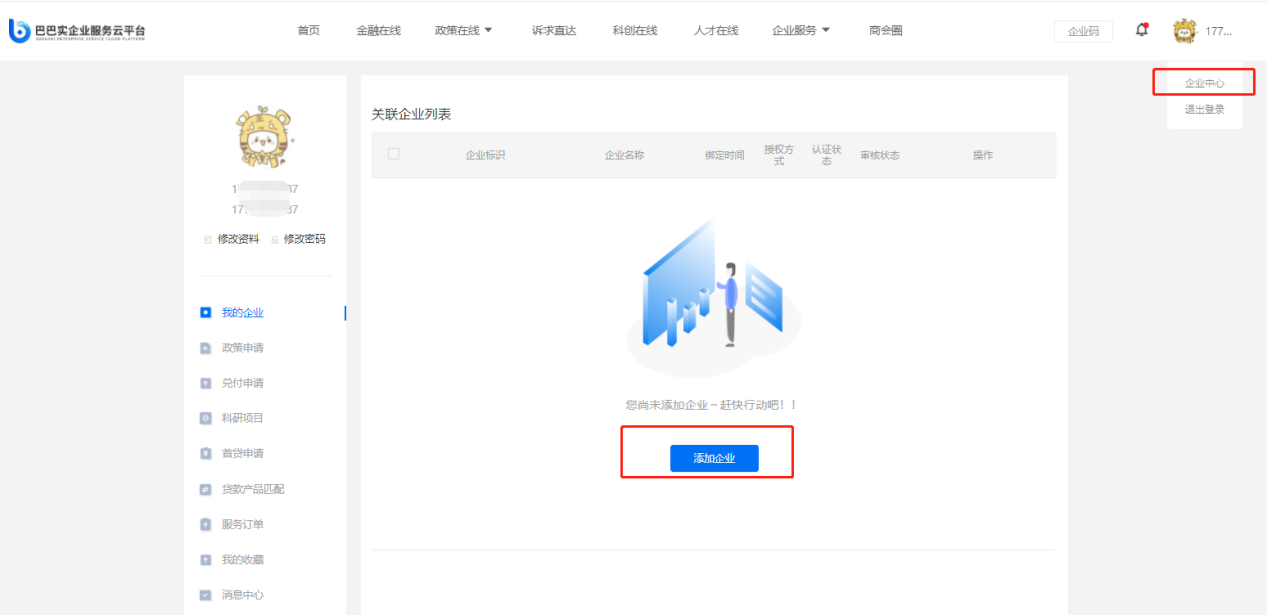Screen dimensions: 1267x615
Task: Click the 企业码 box in header
Action: 1083,31
